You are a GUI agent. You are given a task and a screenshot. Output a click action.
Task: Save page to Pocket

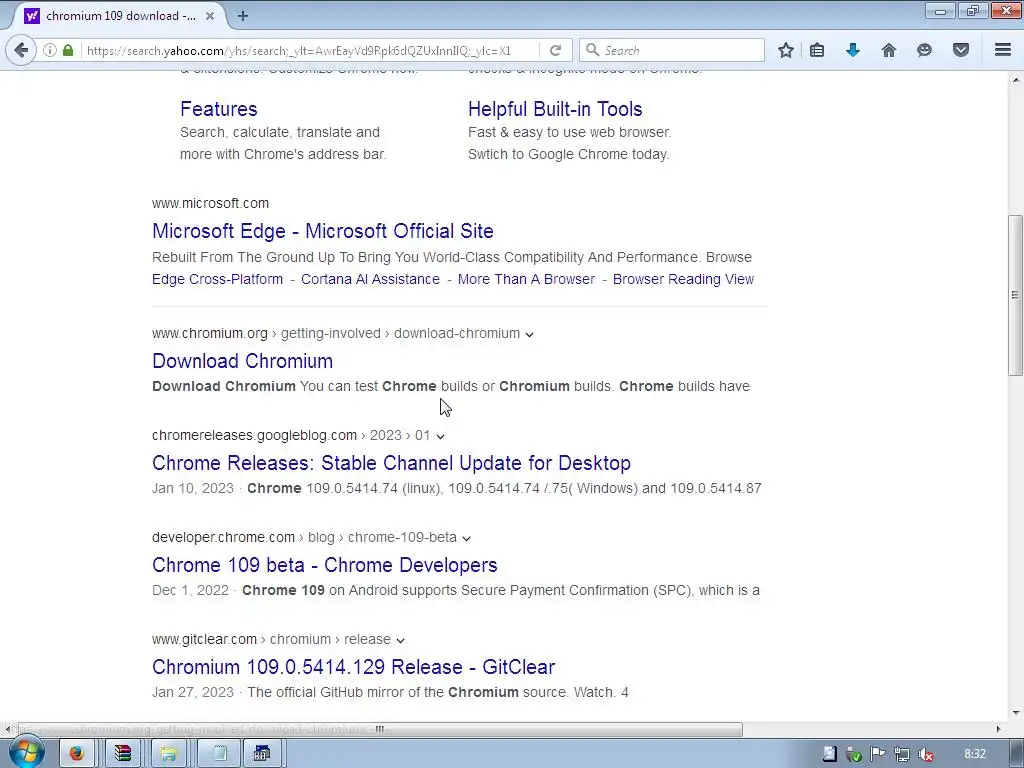click(961, 50)
